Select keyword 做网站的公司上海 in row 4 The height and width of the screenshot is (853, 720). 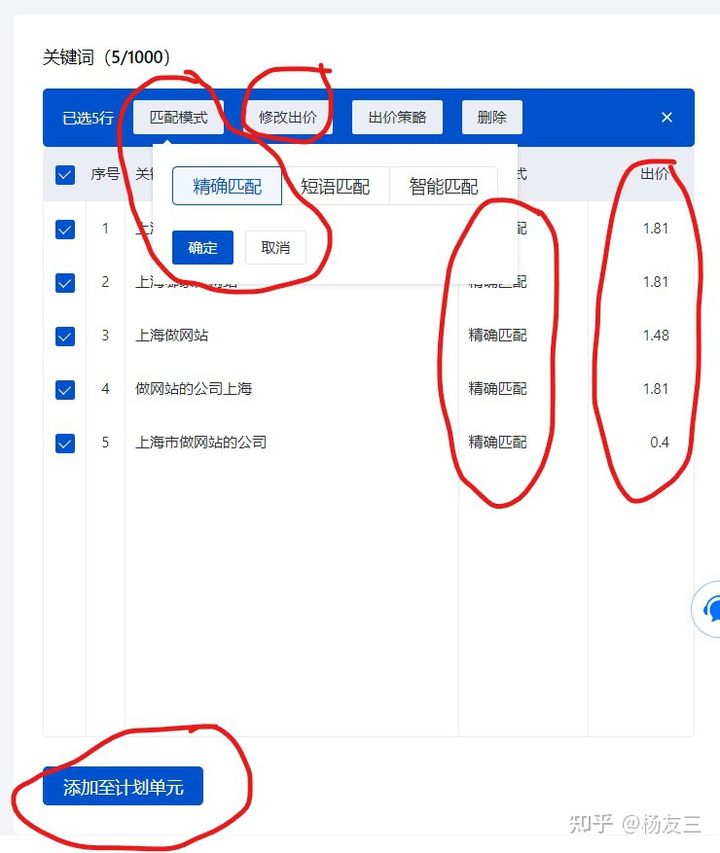[194, 389]
